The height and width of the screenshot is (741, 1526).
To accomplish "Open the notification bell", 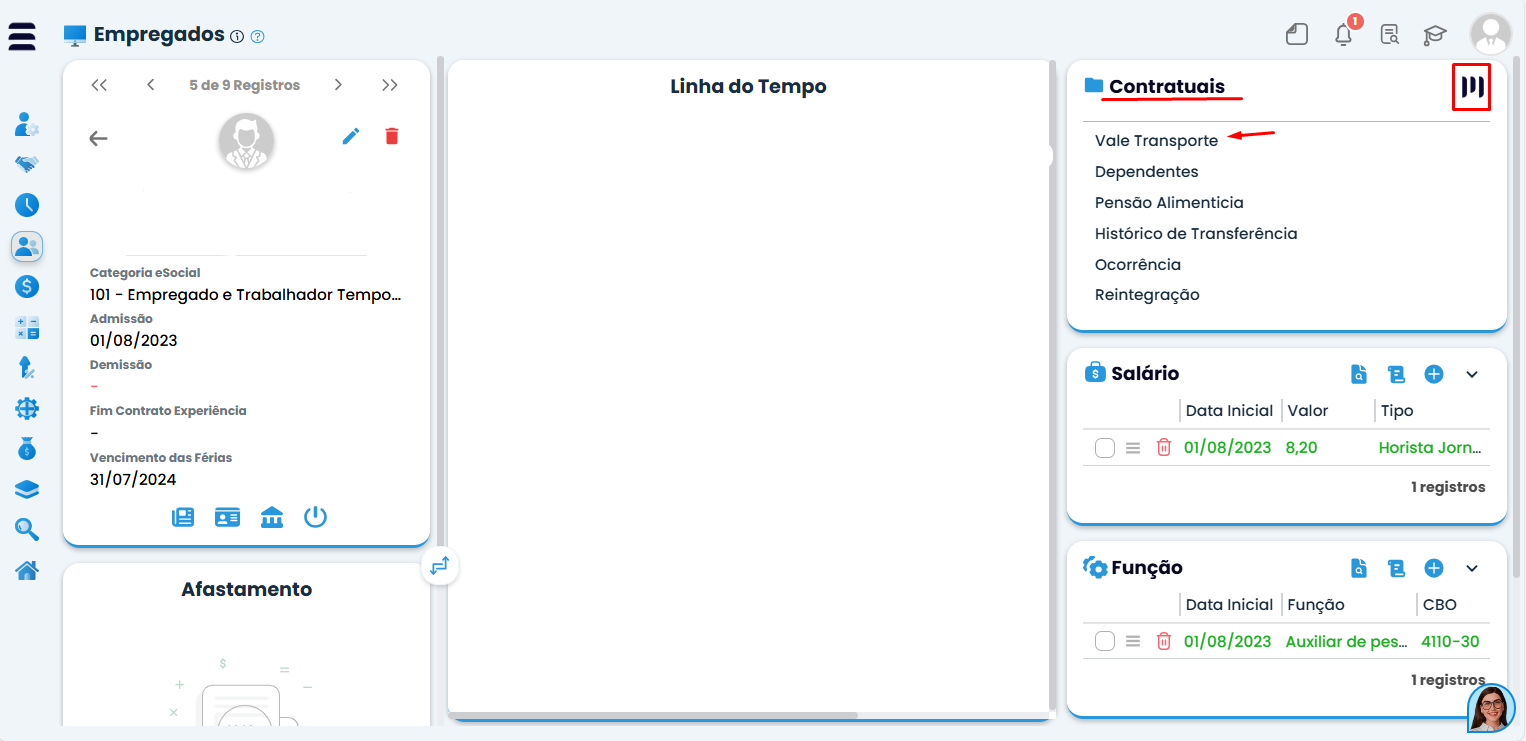I will point(1344,34).
